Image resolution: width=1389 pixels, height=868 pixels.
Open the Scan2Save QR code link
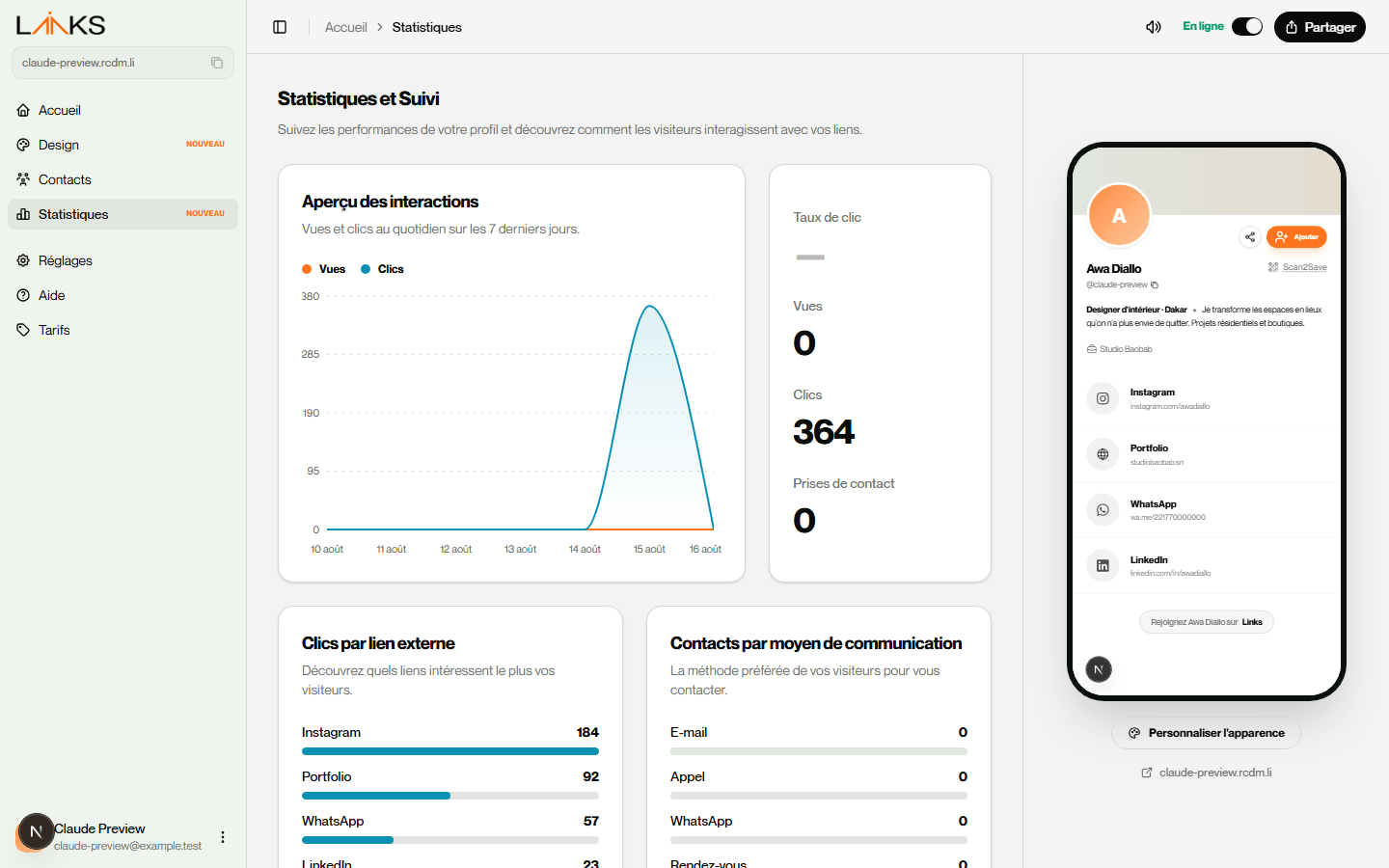1297,267
